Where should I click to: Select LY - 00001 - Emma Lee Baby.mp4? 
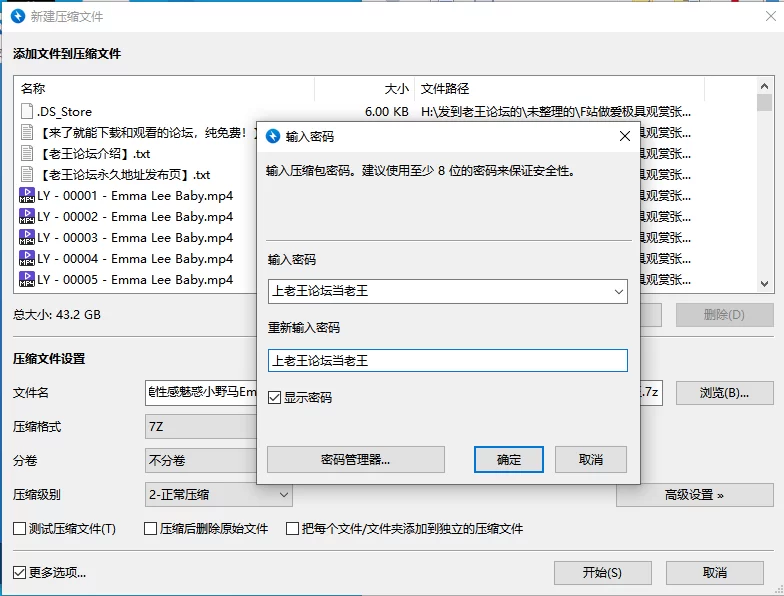pyautogui.click(x=135, y=196)
